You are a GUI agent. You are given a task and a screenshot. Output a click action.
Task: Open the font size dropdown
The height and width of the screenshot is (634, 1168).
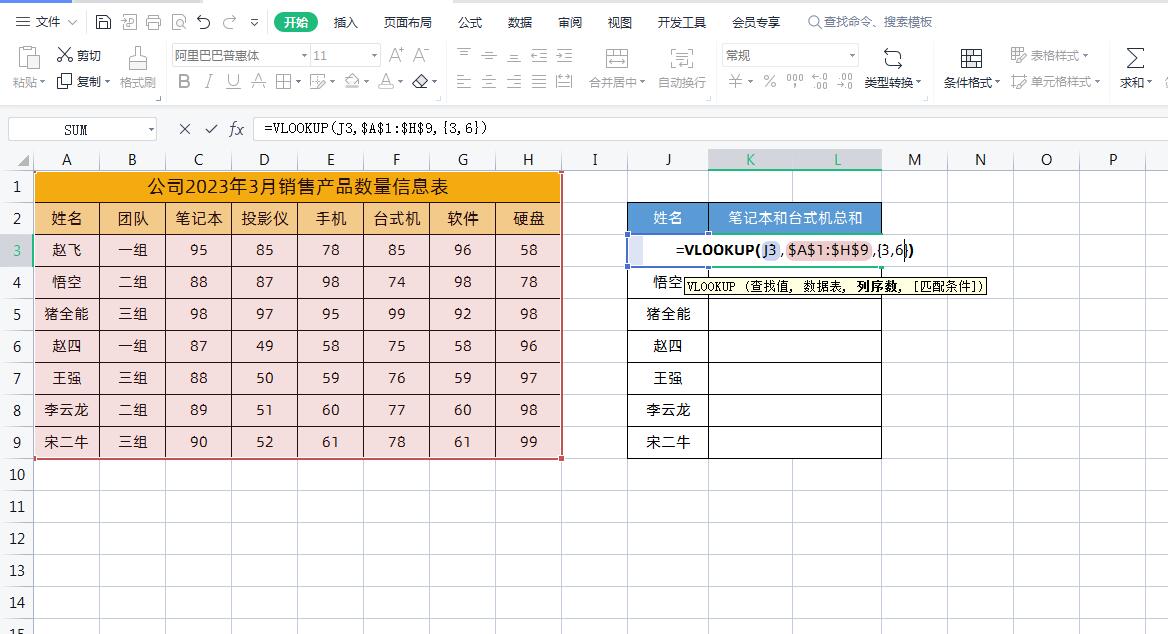pos(374,55)
